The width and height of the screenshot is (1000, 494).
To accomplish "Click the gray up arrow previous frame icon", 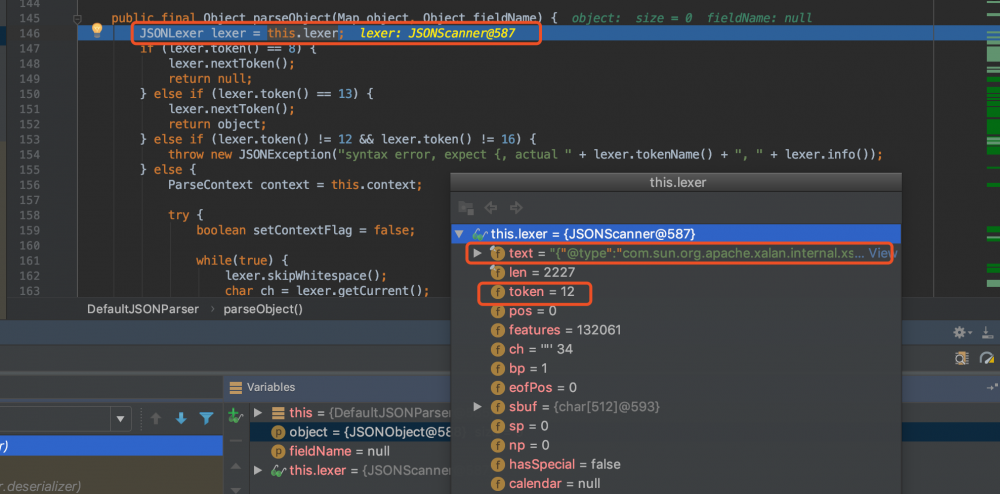I will (156, 419).
